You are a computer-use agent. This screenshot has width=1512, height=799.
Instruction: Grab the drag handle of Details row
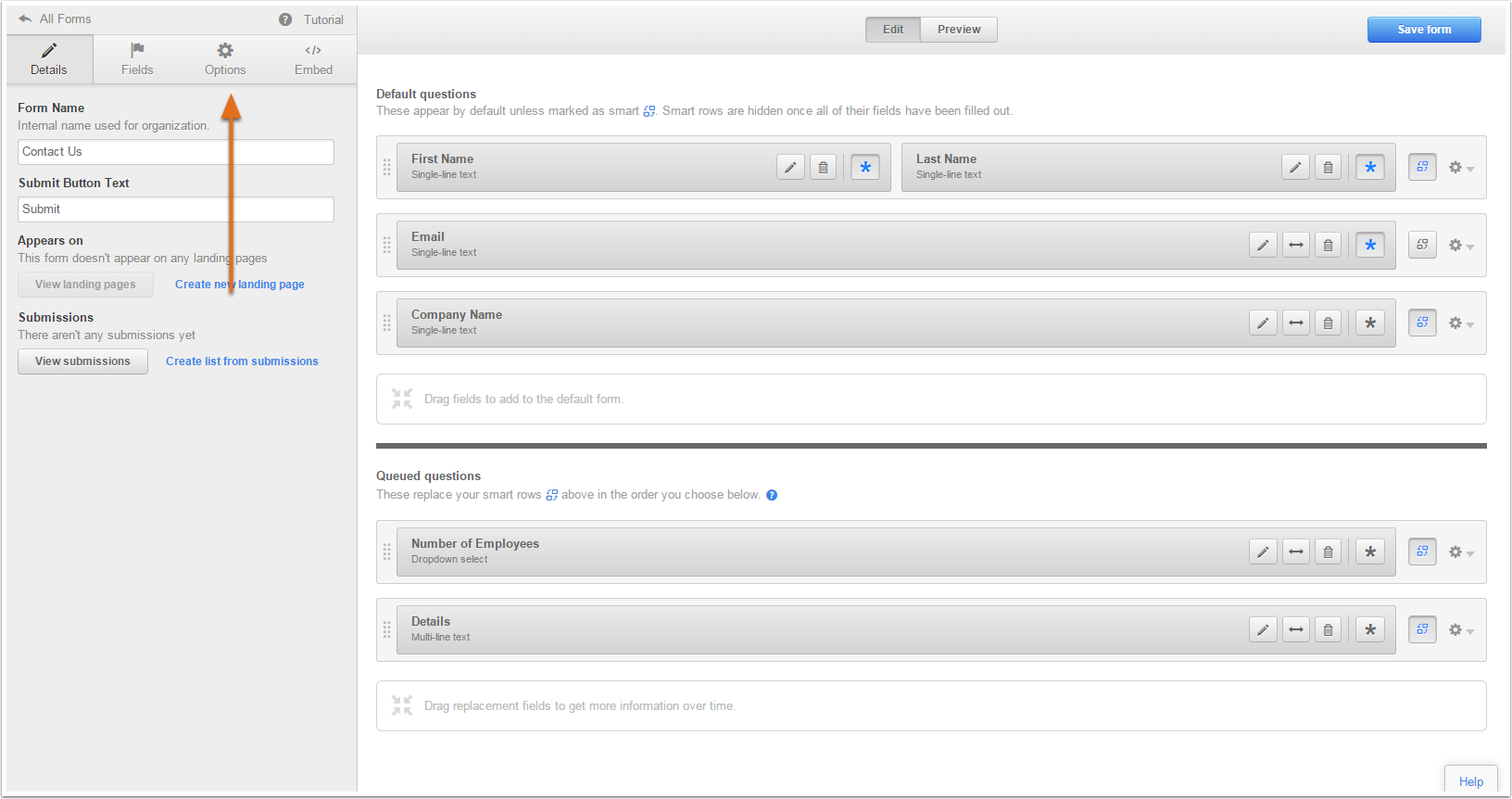(x=387, y=630)
